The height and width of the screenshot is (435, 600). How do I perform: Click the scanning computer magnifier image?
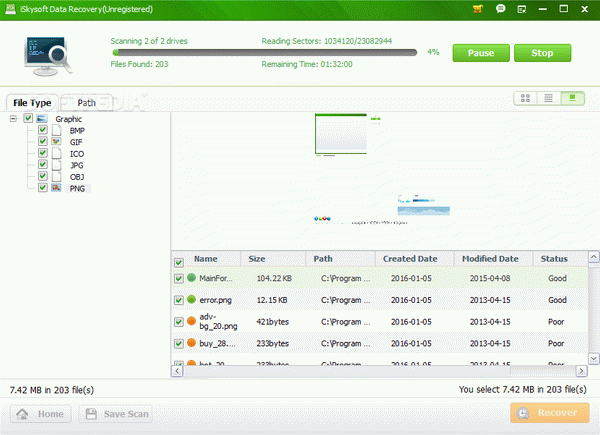pos(47,56)
